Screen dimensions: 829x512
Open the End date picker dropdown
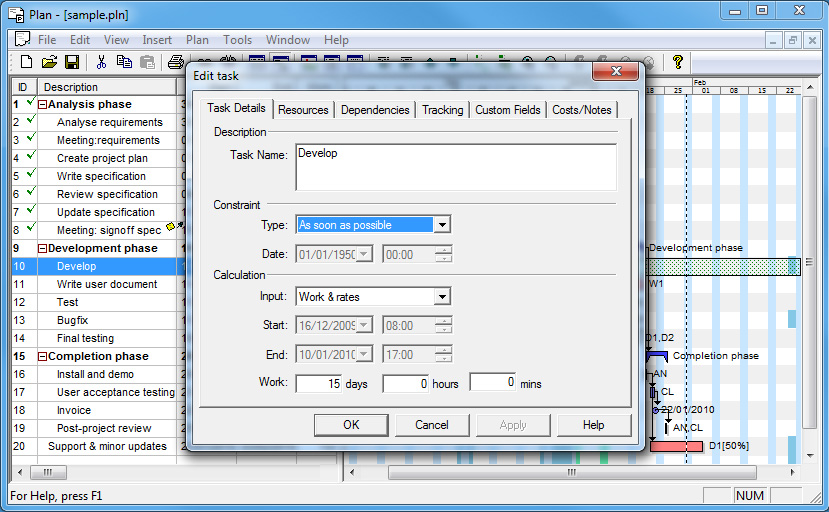pyautogui.click(x=364, y=354)
